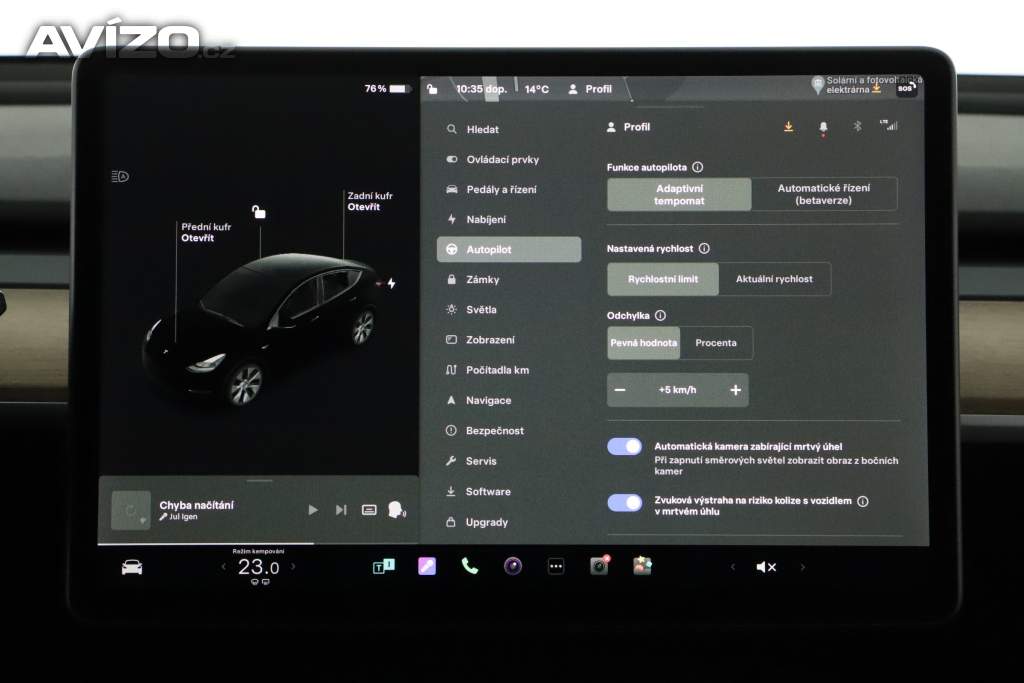The image size is (1024, 683).
Task: Toggle automatic blind spot camera switch
Action: pos(625,447)
